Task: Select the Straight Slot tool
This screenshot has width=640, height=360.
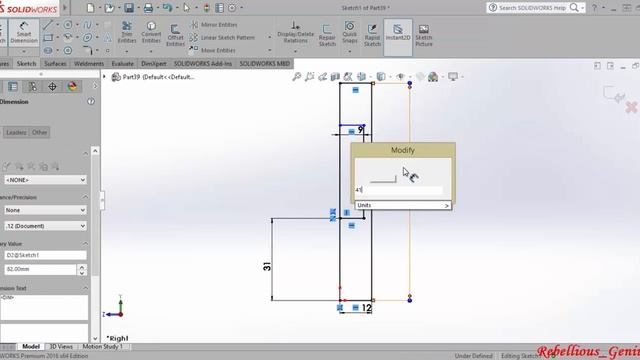Action: [x=48, y=51]
